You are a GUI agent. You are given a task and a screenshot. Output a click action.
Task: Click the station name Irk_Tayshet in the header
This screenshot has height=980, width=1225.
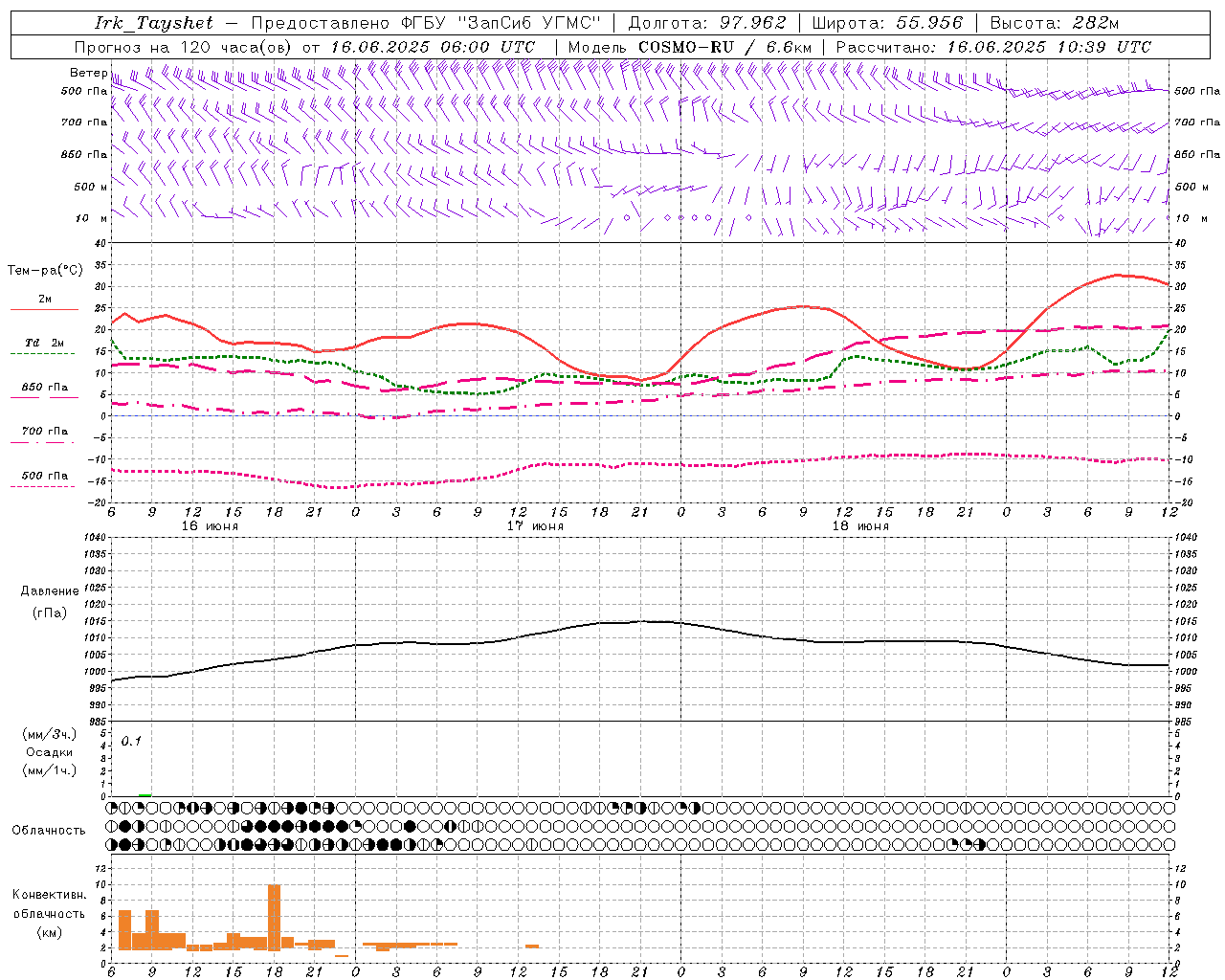pos(154,23)
